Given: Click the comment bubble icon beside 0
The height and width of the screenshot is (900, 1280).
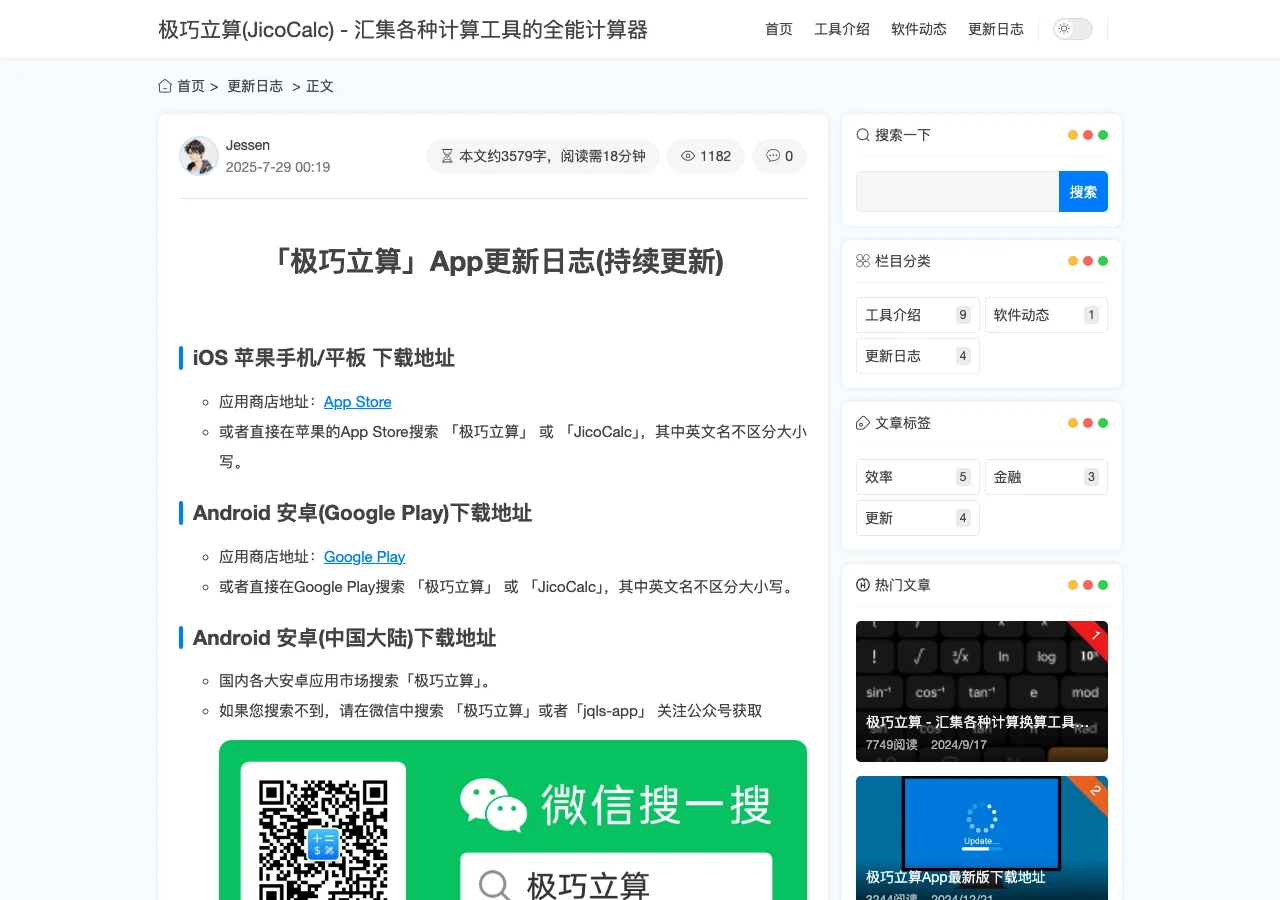Looking at the screenshot, I should tap(773, 156).
